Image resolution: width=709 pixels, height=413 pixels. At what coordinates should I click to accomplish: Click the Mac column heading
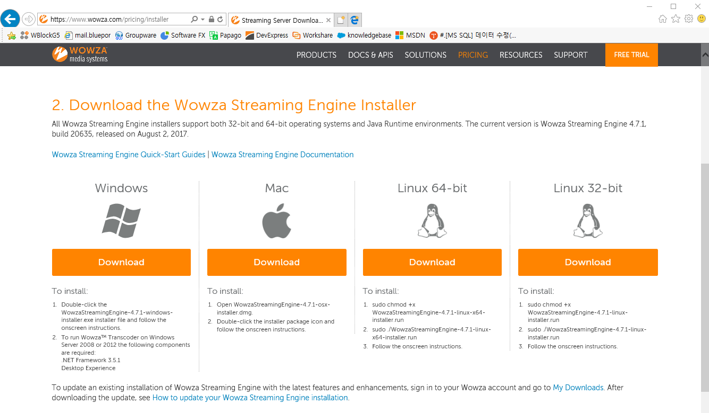[x=277, y=188]
